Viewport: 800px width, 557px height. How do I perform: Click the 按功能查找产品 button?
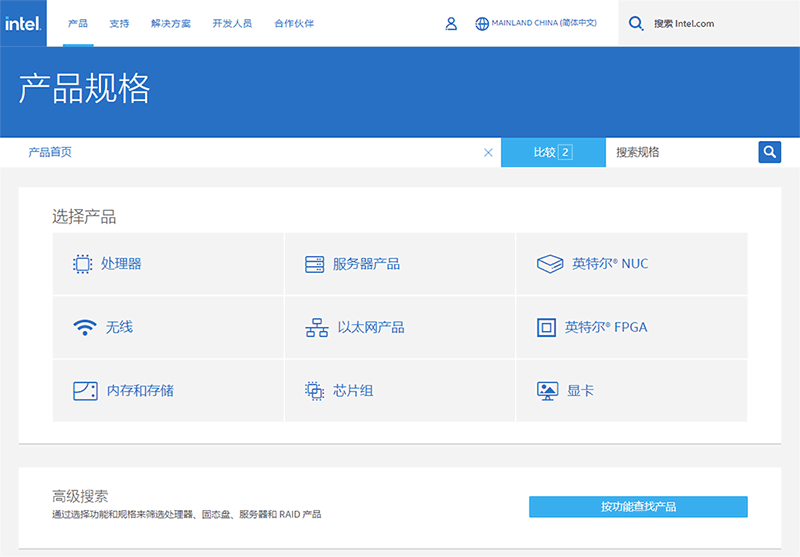point(638,507)
